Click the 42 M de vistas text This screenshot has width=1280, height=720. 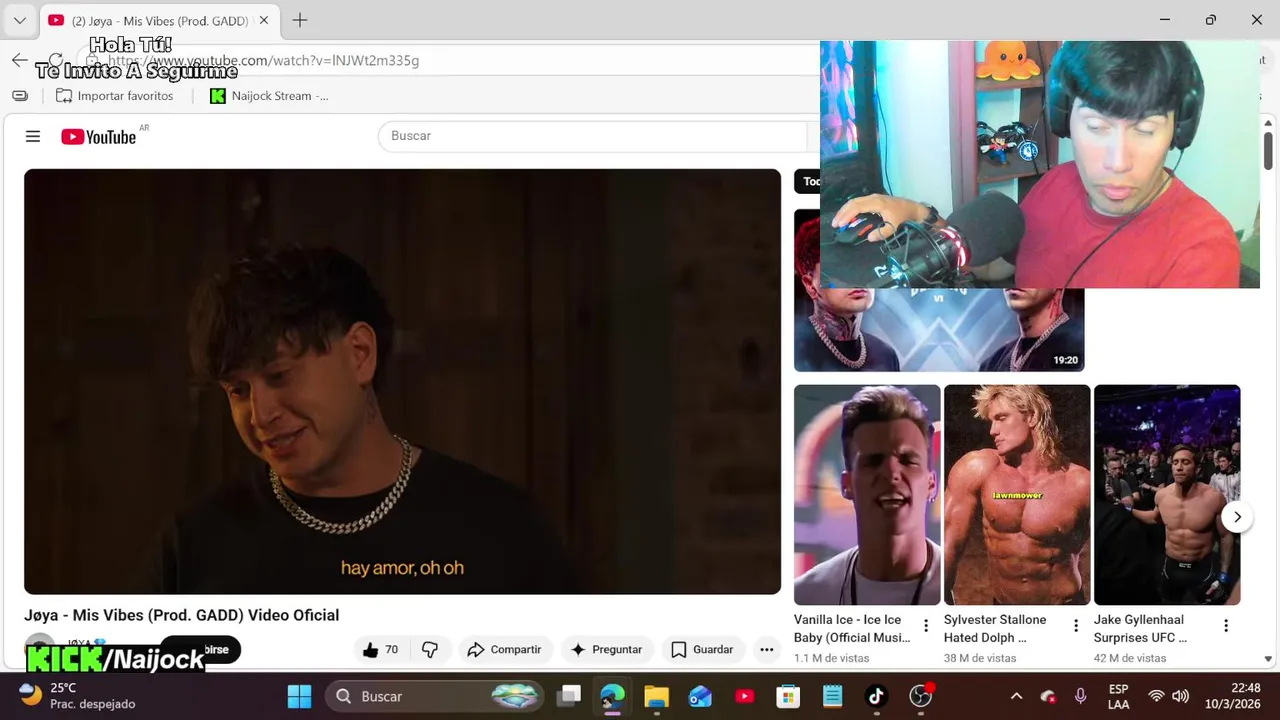coord(1130,658)
